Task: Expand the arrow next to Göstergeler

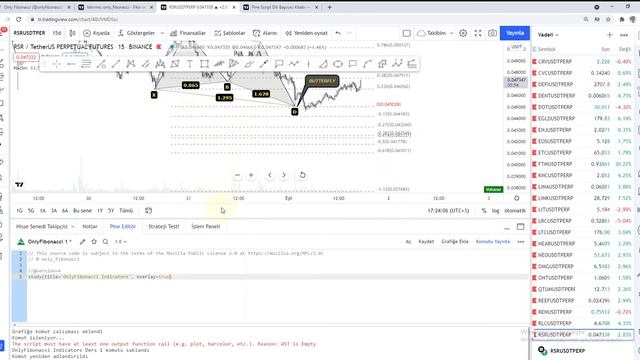Action: coord(162,33)
